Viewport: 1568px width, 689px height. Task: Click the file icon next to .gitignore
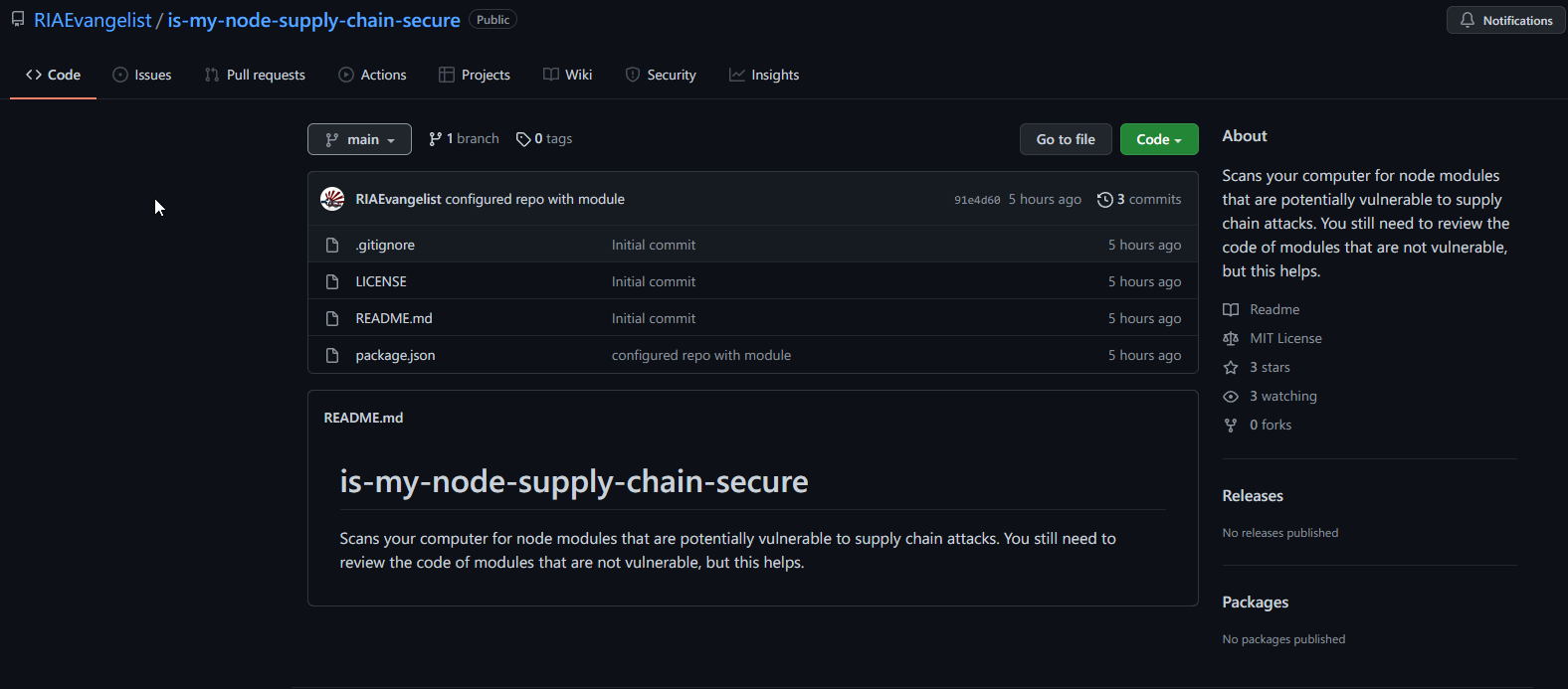332,245
